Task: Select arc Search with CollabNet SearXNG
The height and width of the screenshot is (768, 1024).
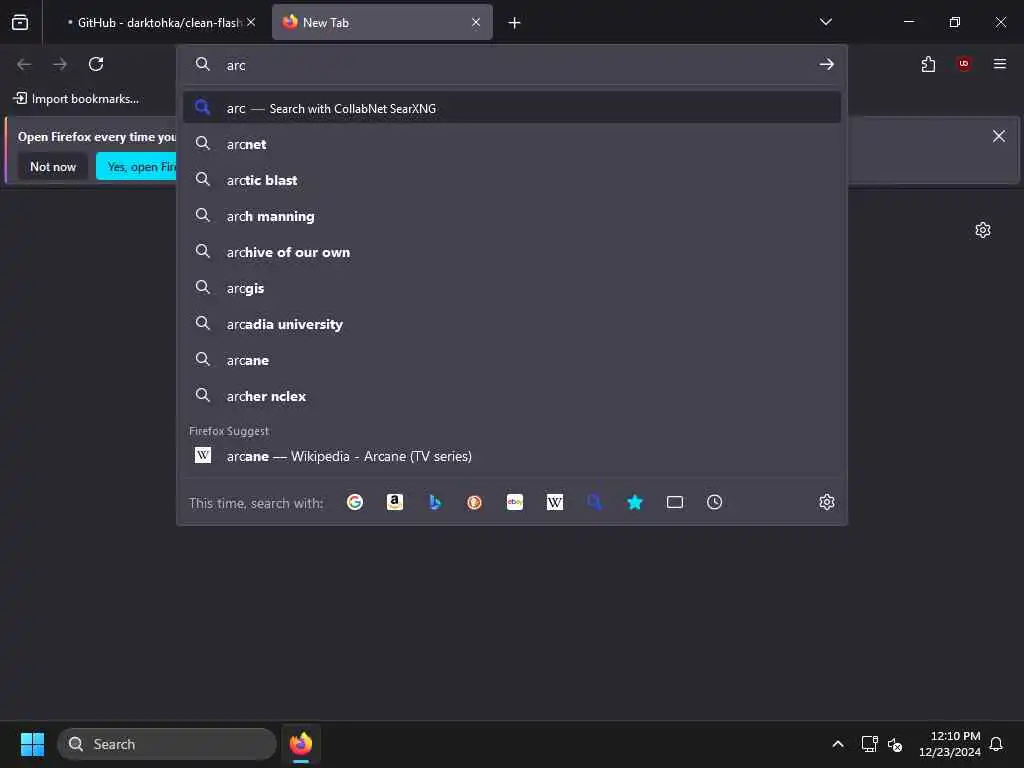Action: [512, 108]
